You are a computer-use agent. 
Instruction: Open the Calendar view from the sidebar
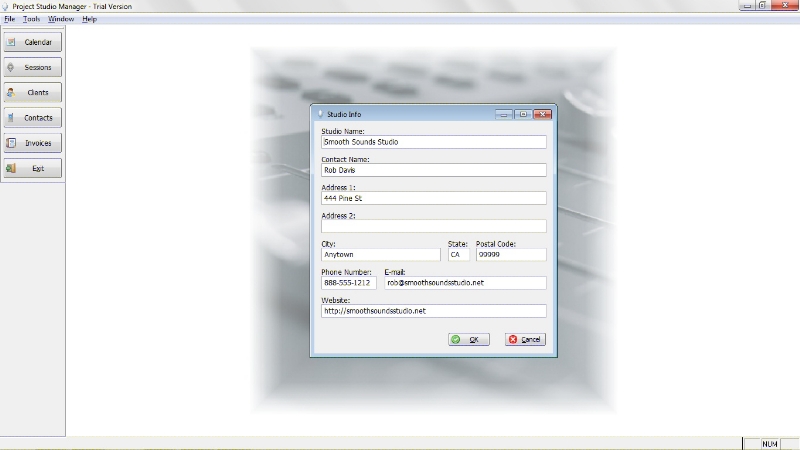click(x=33, y=43)
